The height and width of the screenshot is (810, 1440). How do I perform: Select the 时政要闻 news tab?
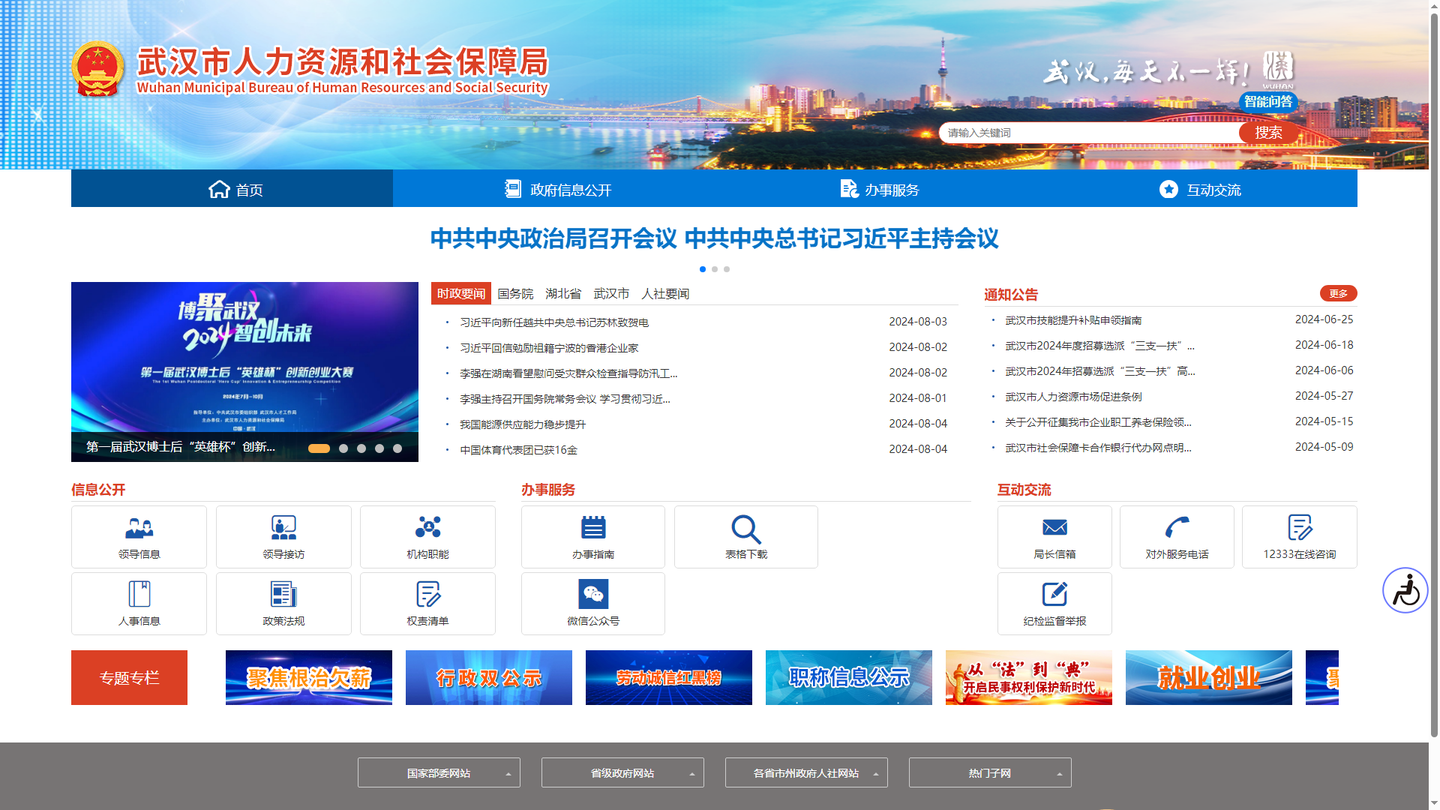click(461, 293)
